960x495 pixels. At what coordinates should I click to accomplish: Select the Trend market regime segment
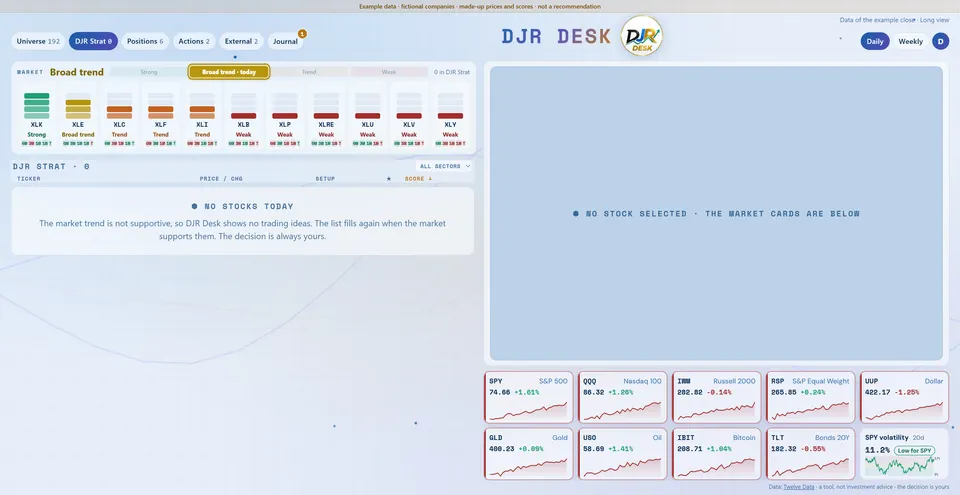tap(309, 72)
